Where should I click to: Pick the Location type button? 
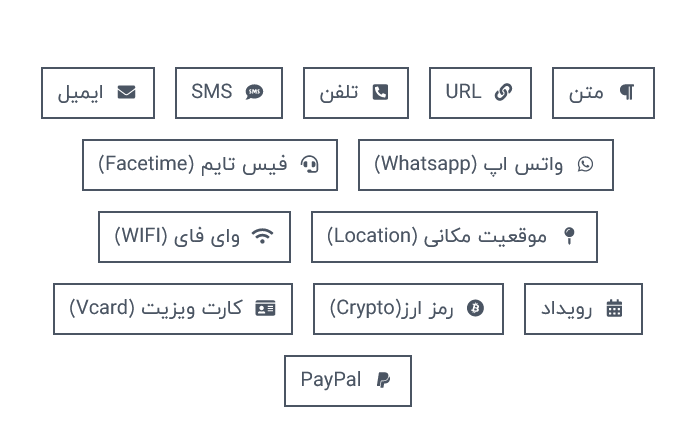click(454, 237)
